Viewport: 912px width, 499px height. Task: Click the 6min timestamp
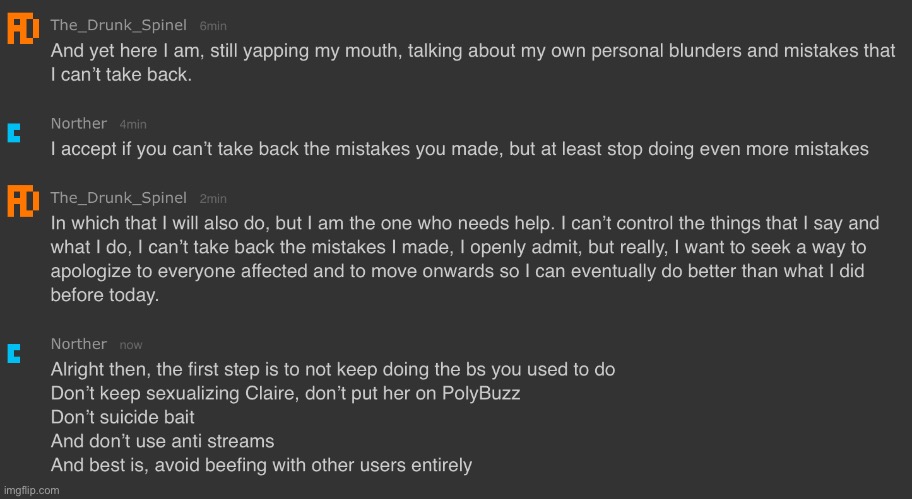[x=213, y=26]
